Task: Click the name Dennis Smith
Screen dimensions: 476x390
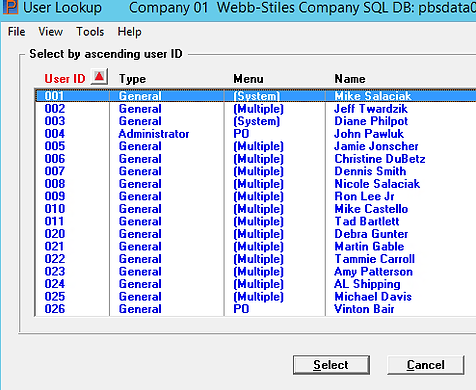Action: coord(370,171)
